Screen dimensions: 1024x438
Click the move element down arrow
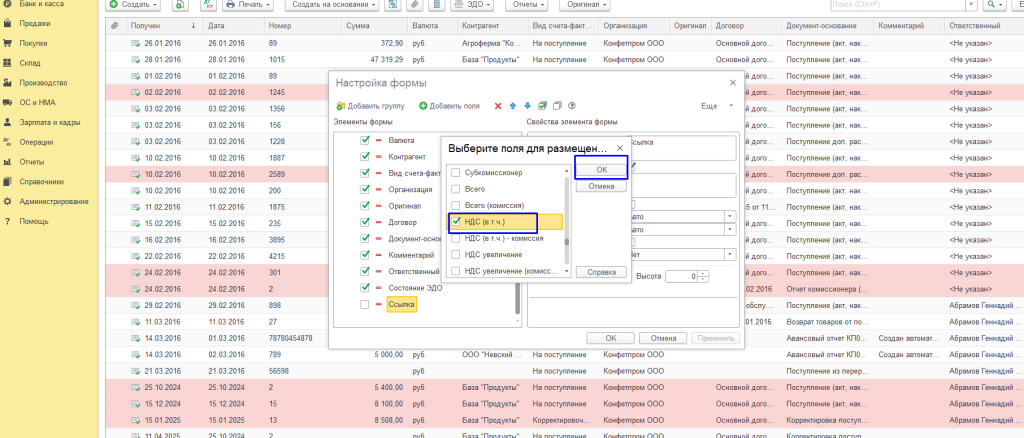[527, 105]
